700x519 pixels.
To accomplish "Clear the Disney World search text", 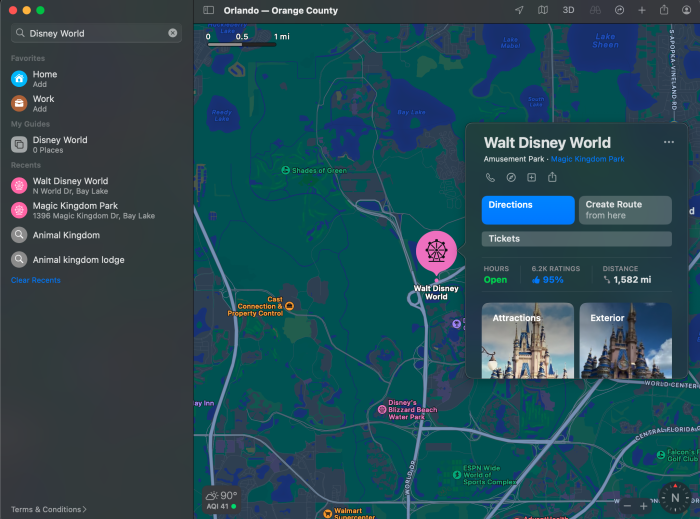I will point(173,33).
